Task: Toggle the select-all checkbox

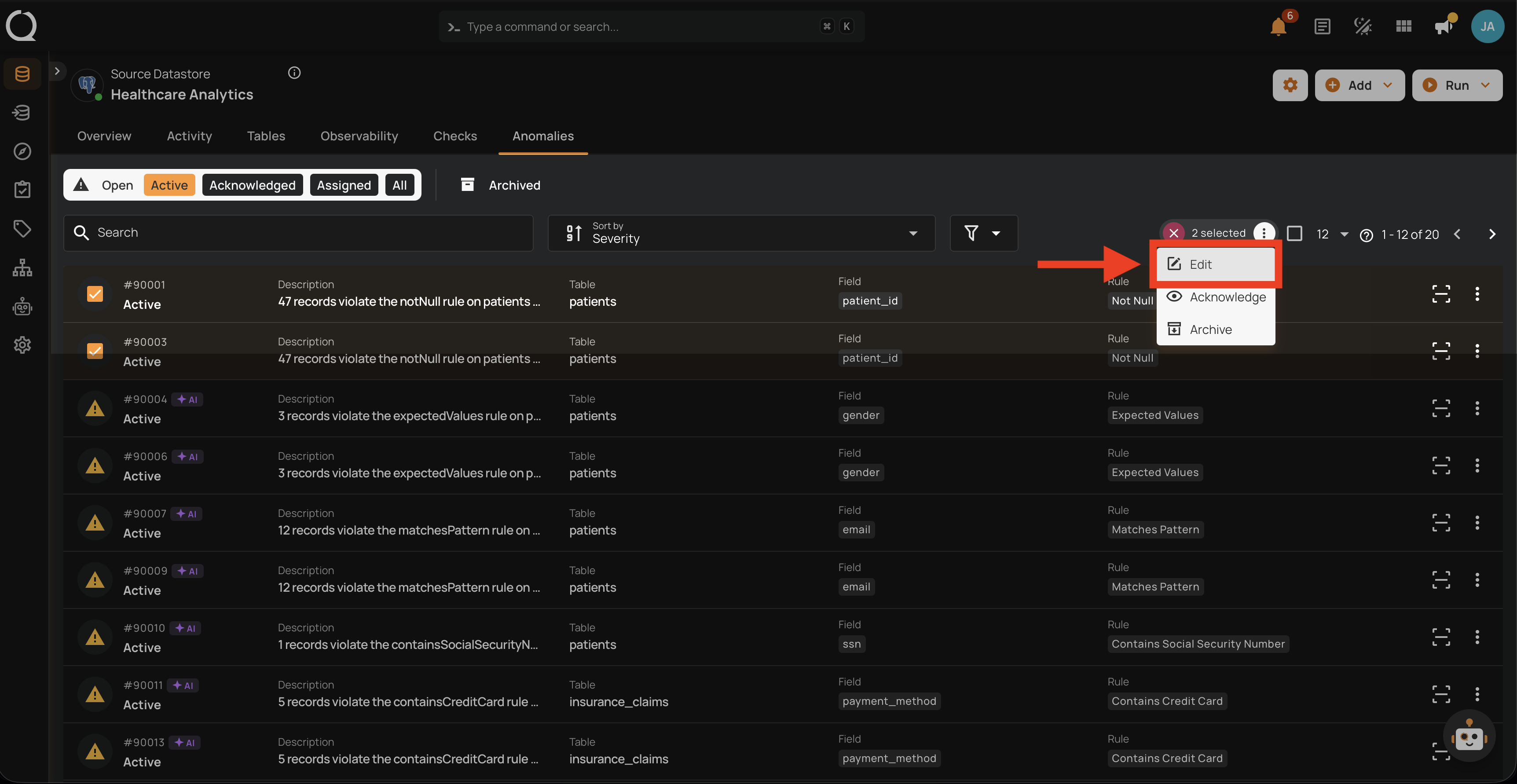Action: (1294, 234)
